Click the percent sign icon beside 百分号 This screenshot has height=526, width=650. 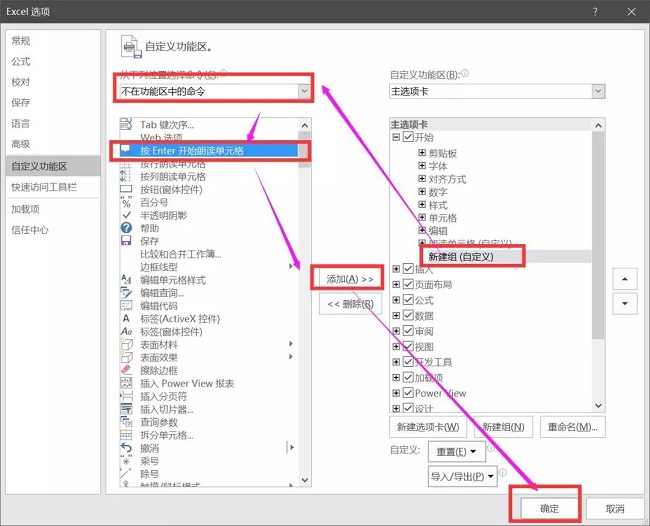point(126,202)
